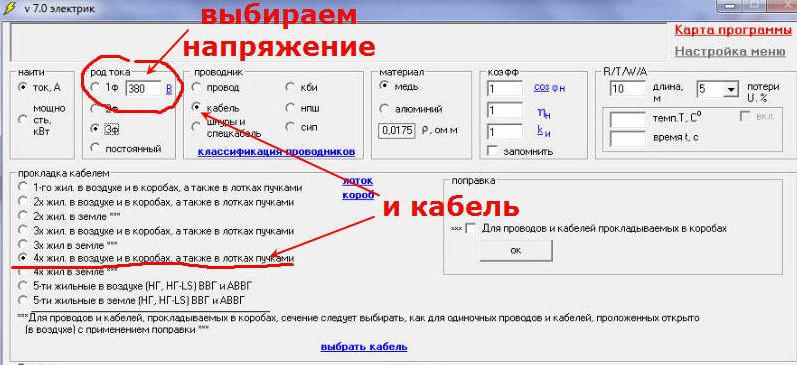797x365 pixels.
Task: Select 'алюминий' material radio button
Action: point(384,108)
